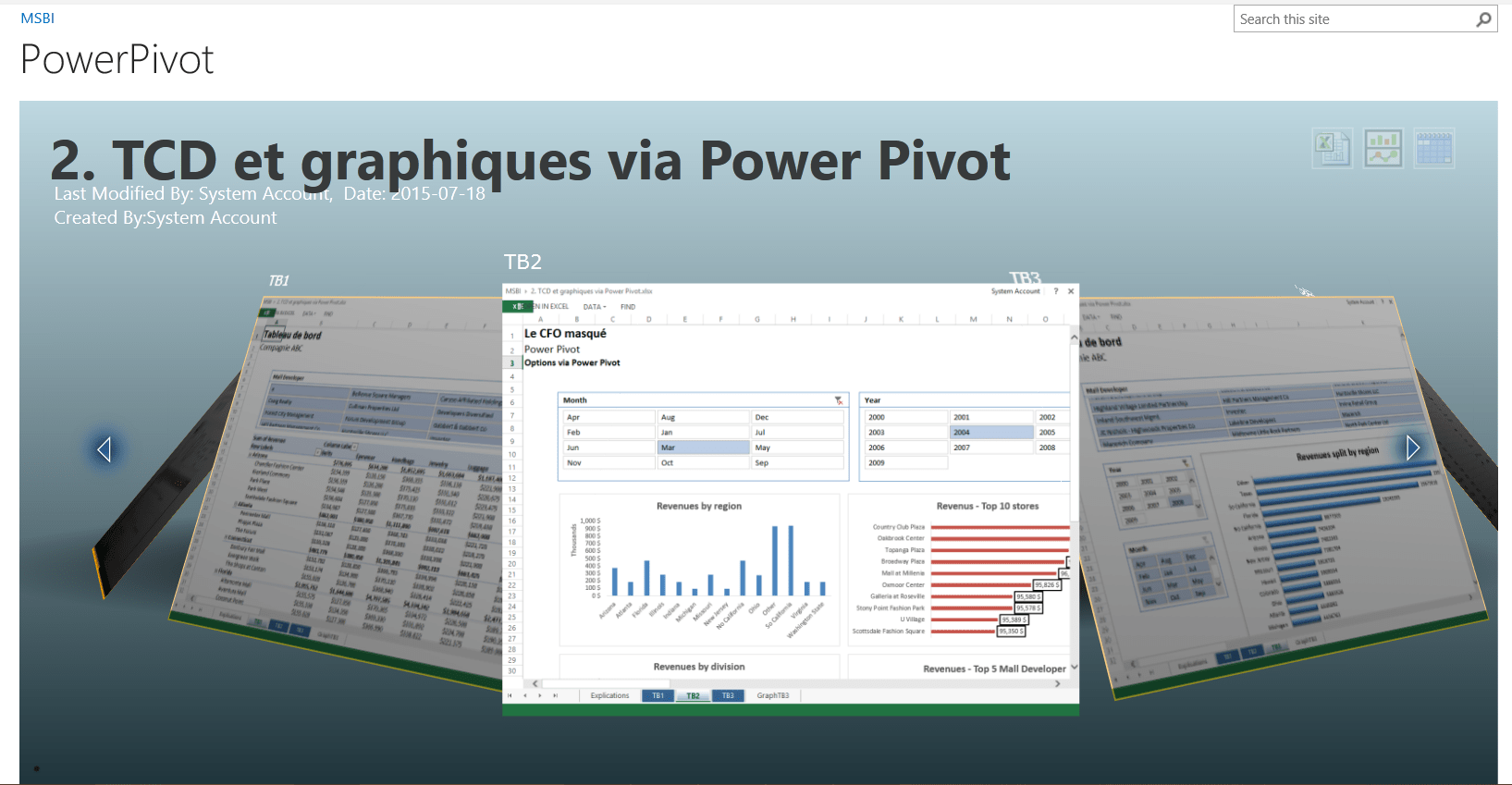1512x785 pixels.
Task: Open the DATA dropdown menu
Action: point(594,307)
